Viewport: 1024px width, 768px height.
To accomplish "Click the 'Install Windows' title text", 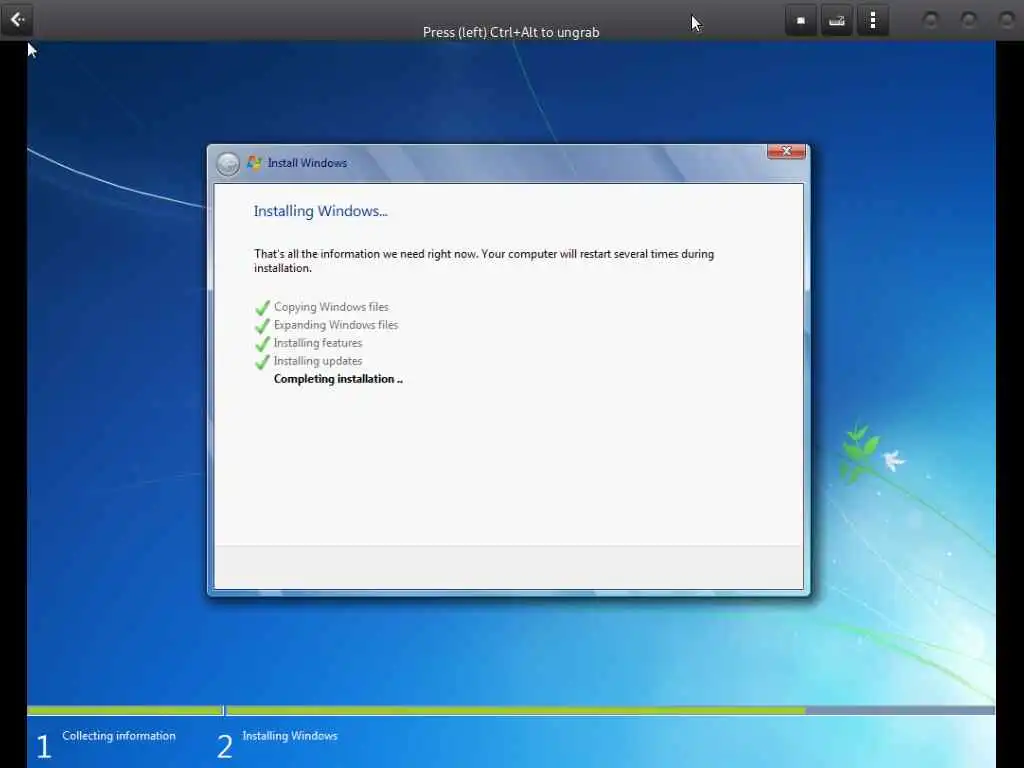I will pos(307,163).
